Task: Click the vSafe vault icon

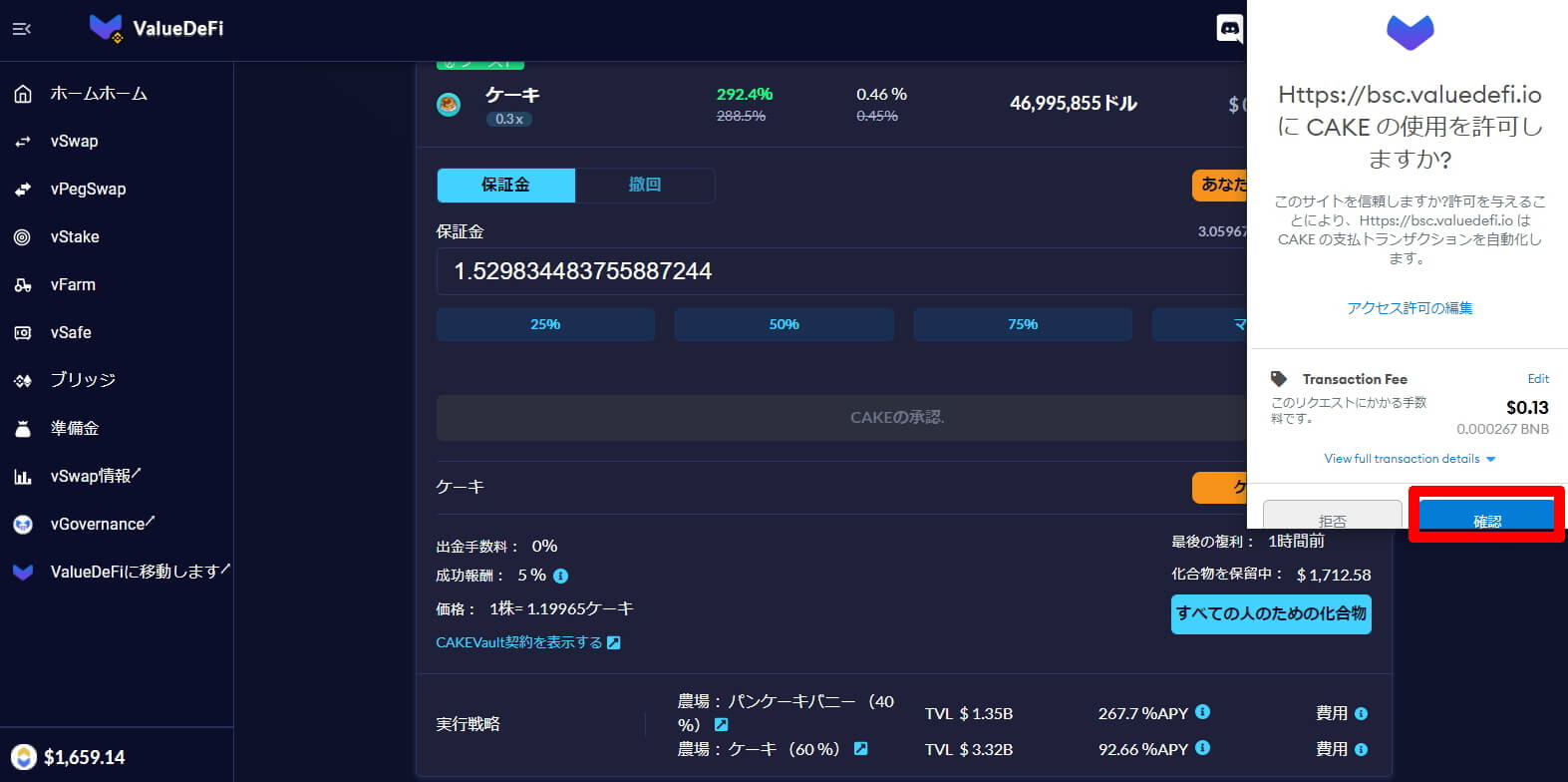Action: coord(23,333)
